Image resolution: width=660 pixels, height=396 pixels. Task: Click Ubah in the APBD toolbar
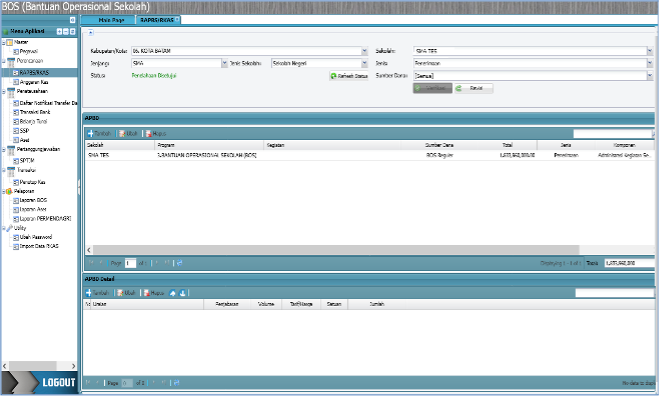pos(128,133)
